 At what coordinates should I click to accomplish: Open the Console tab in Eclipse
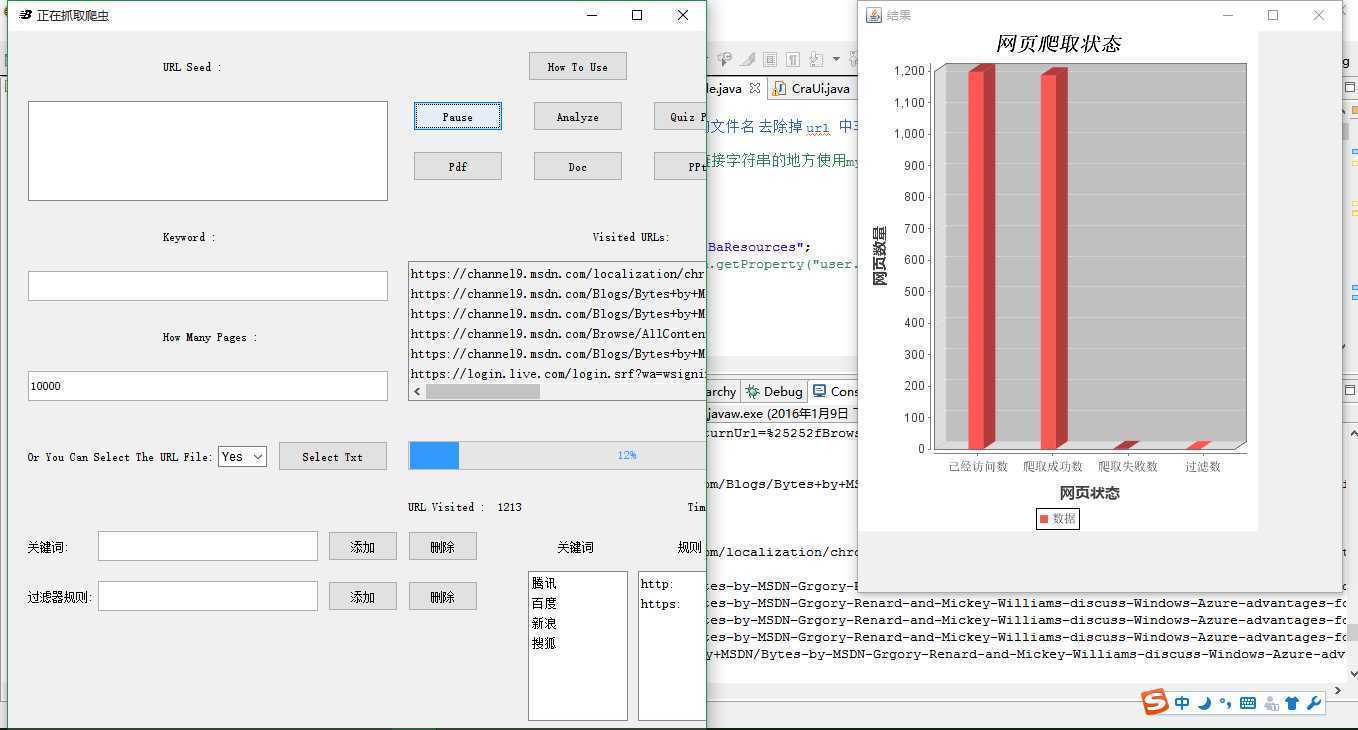point(834,391)
